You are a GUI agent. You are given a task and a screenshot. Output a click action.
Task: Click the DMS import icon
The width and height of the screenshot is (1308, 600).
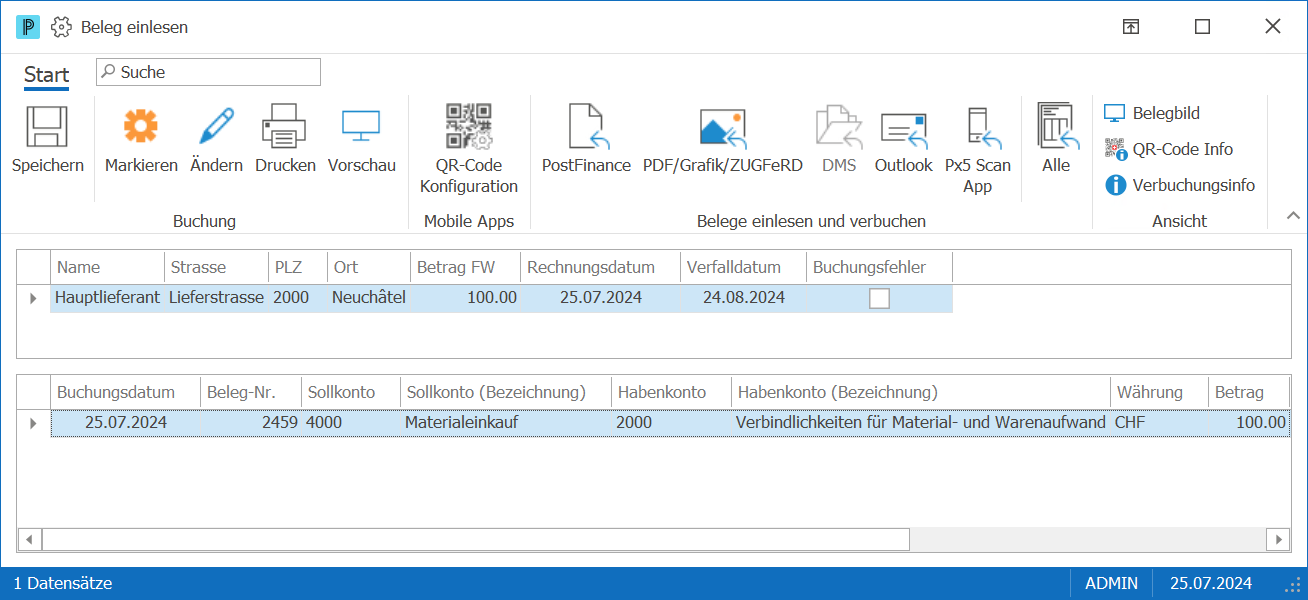[x=839, y=127]
